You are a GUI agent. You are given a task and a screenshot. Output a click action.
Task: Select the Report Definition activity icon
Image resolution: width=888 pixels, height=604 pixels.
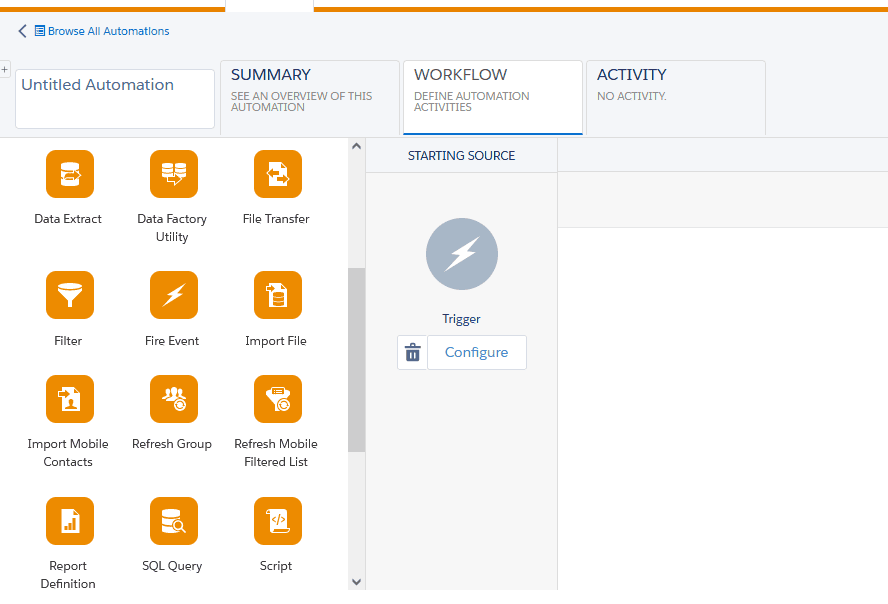coord(69,521)
